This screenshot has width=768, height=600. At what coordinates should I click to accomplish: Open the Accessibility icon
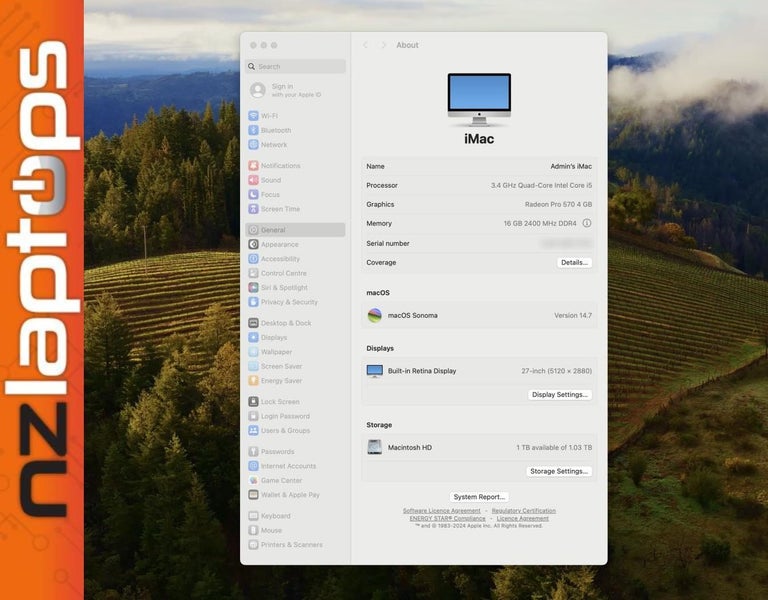coord(253,259)
